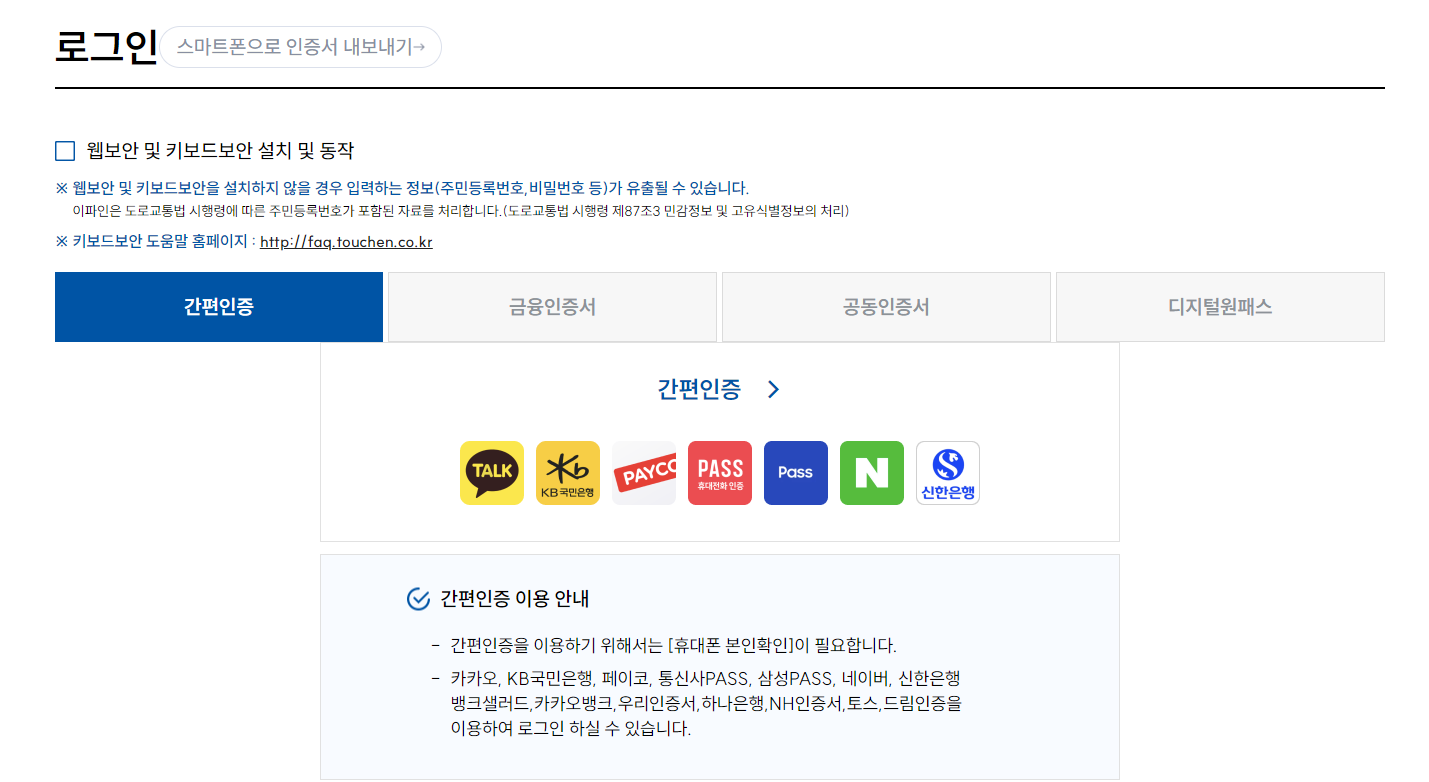1429x782 pixels.
Task: Choose the PAYCO login icon
Action: [643, 472]
